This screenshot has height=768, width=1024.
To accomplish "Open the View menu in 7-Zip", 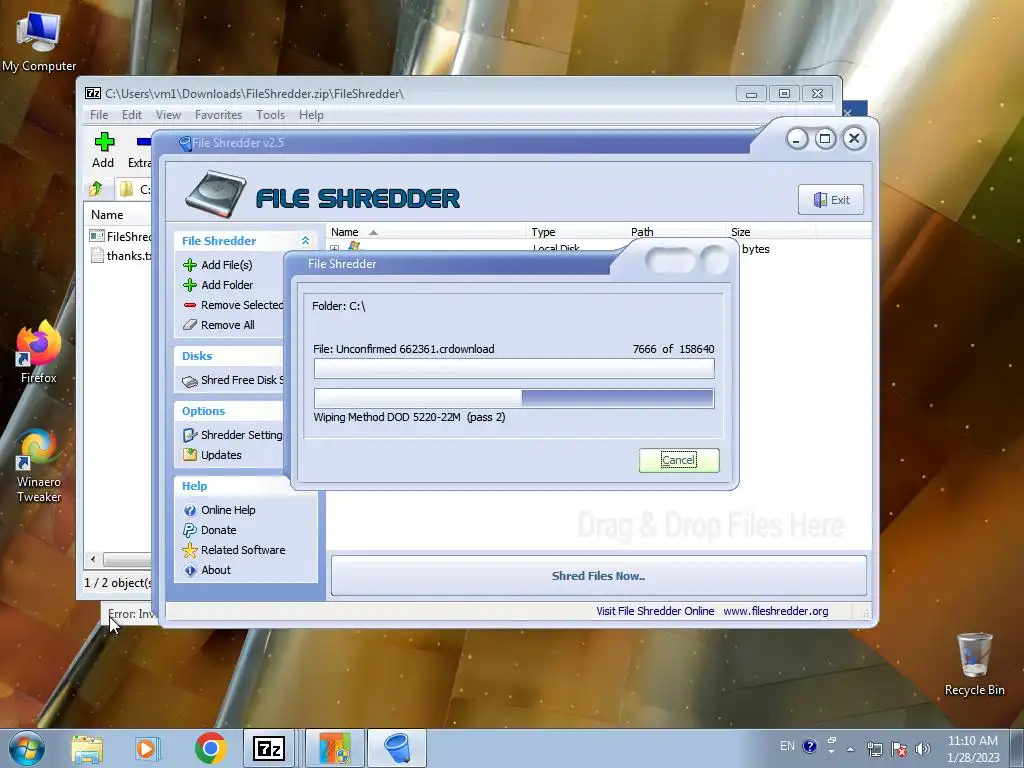I will click(x=168, y=114).
